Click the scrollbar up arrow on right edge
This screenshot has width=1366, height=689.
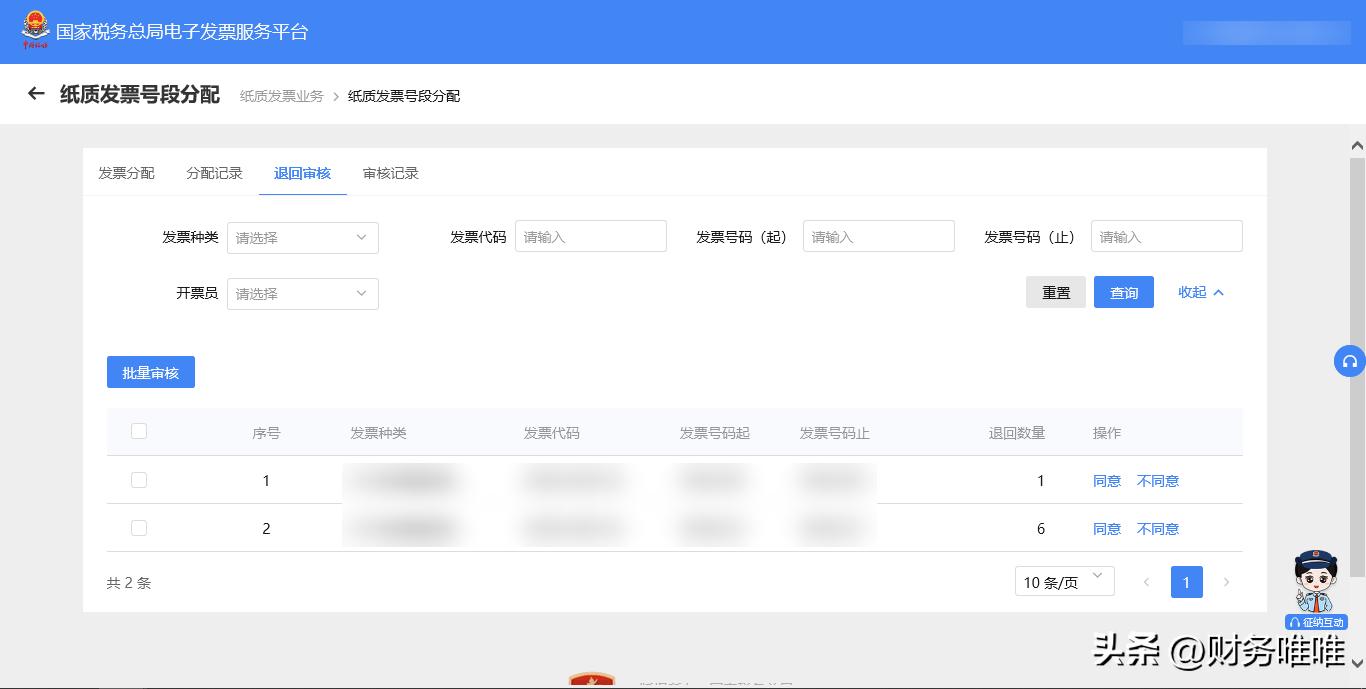[x=1359, y=144]
